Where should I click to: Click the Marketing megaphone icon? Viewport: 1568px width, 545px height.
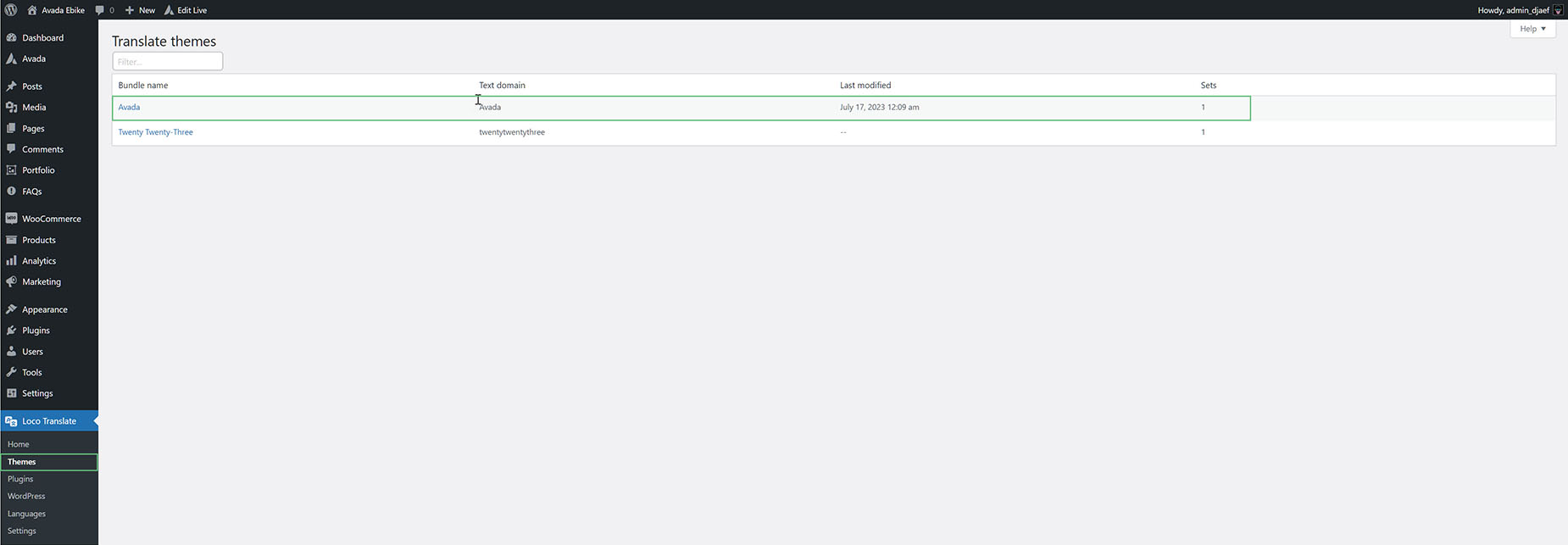11,281
